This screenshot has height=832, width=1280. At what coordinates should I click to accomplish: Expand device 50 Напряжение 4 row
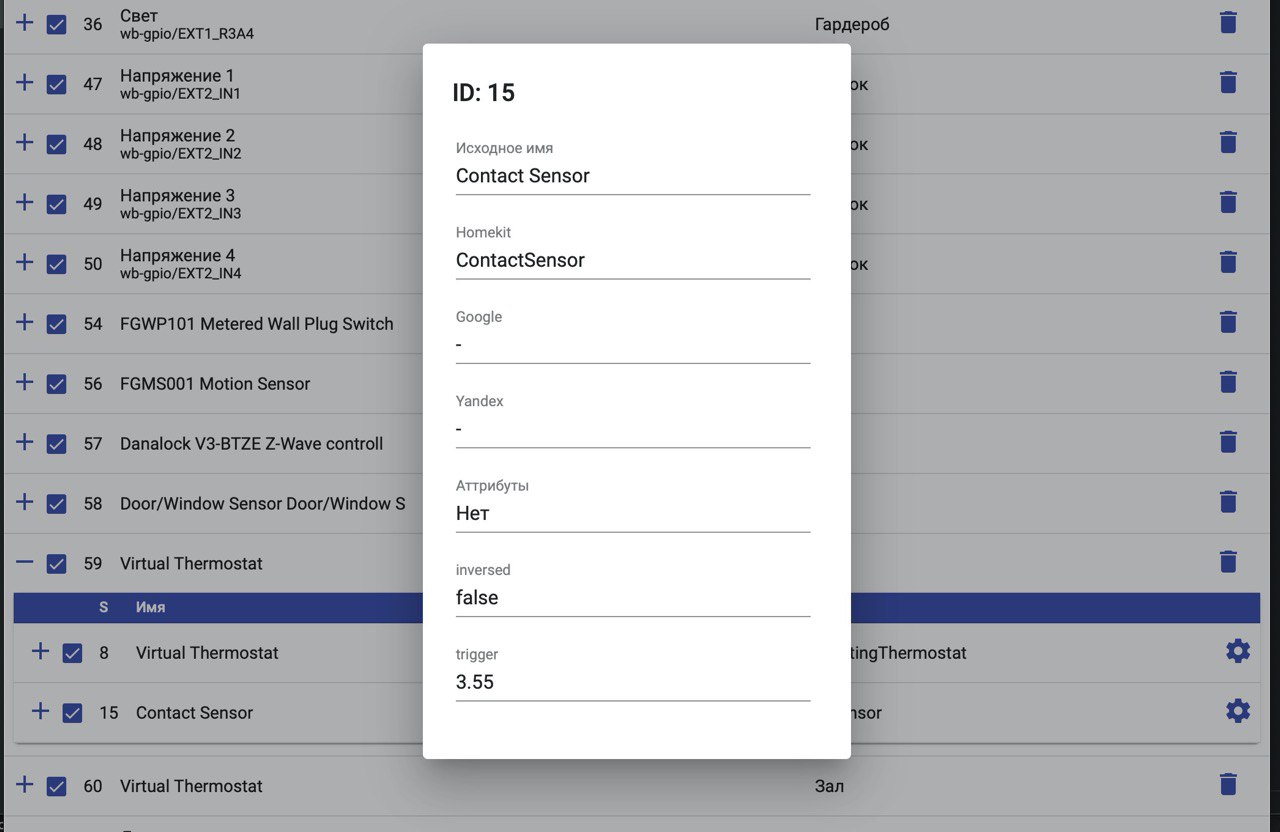(x=25, y=262)
